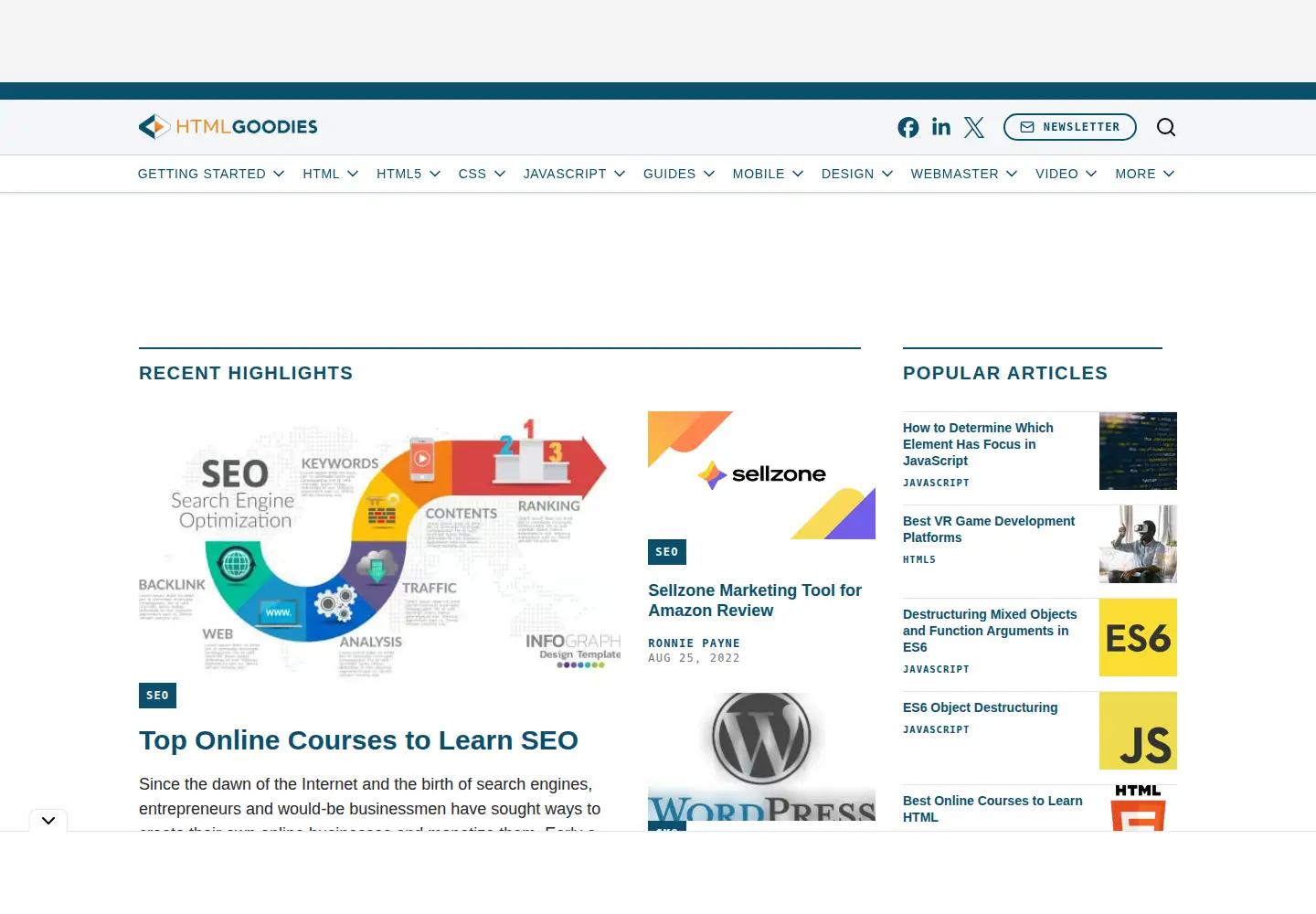The height and width of the screenshot is (914, 1316).
Task: Open Sellzone Marketing Tool for Amazon Review
Action: click(755, 600)
